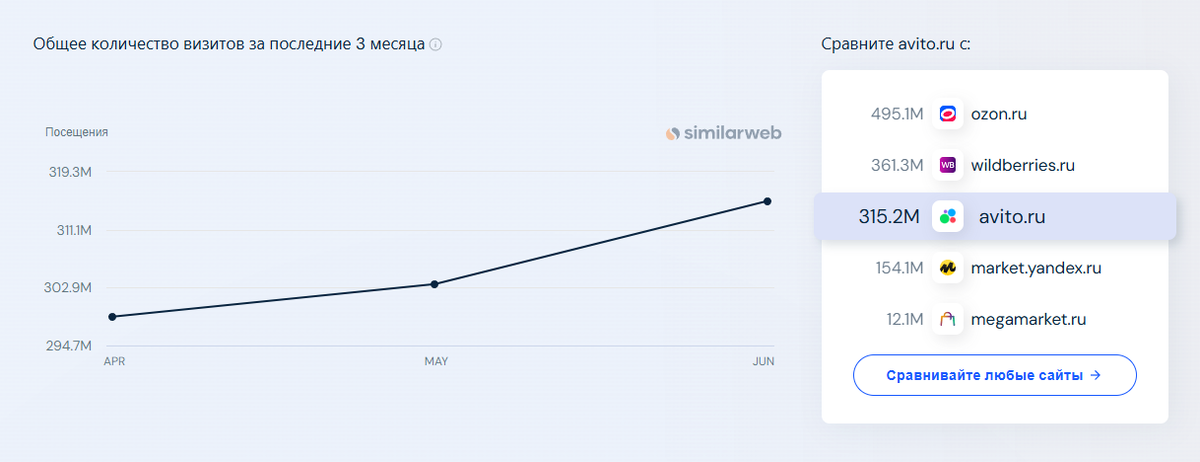The height and width of the screenshot is (462, 1200).
Task: Click the info icon next to chart title
Action: [436, 45]
